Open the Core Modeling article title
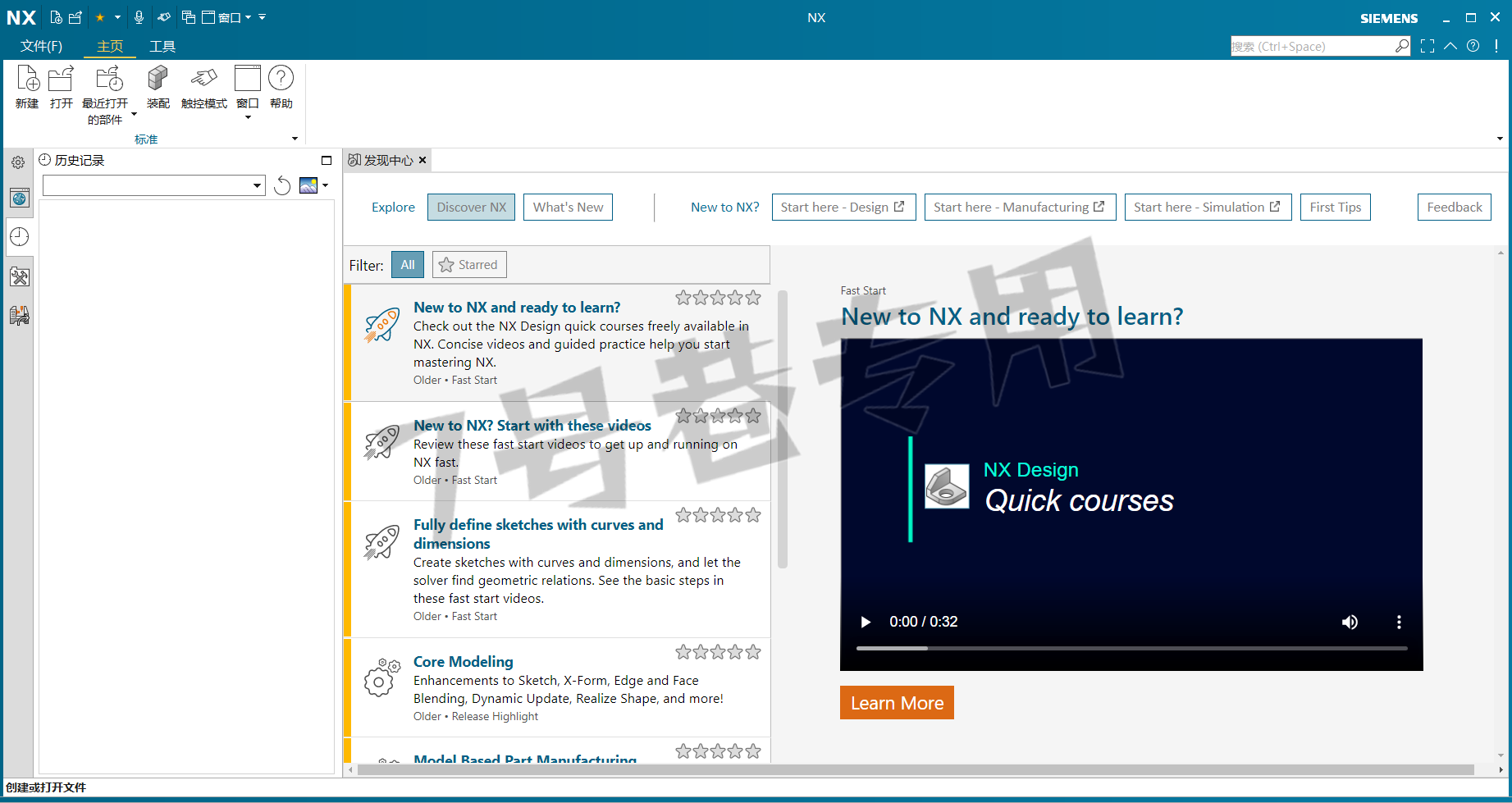Image resolution: width=1512 pixels, height=803 pixels. [464, 662]
